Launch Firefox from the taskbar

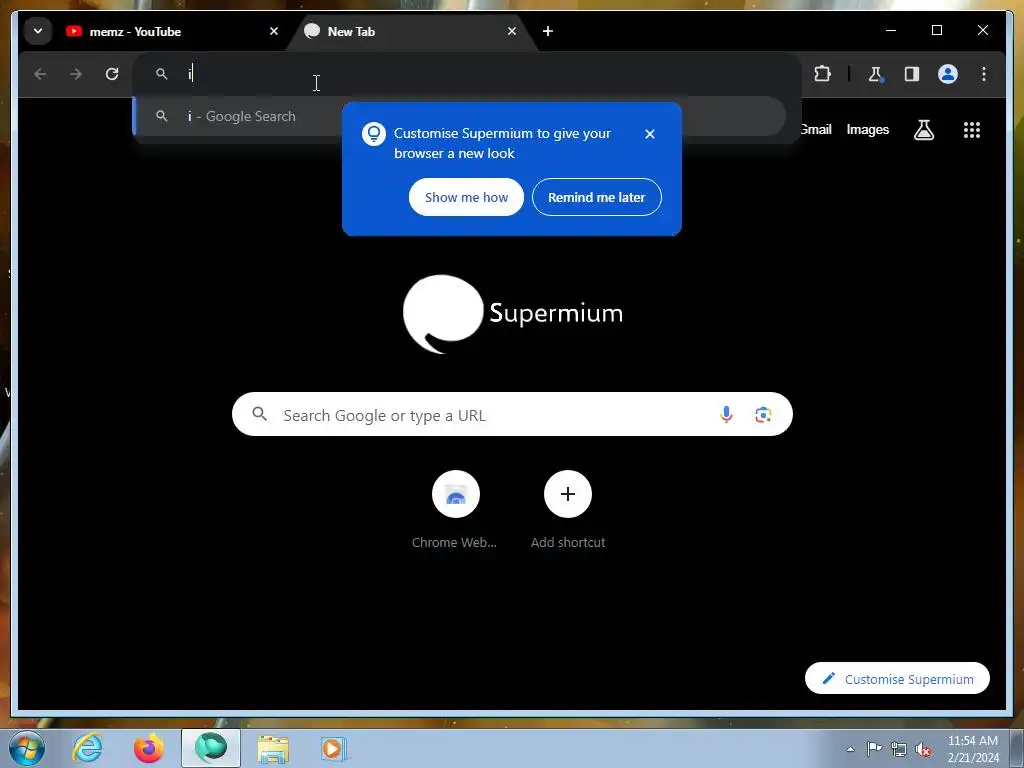click(149, 748)
